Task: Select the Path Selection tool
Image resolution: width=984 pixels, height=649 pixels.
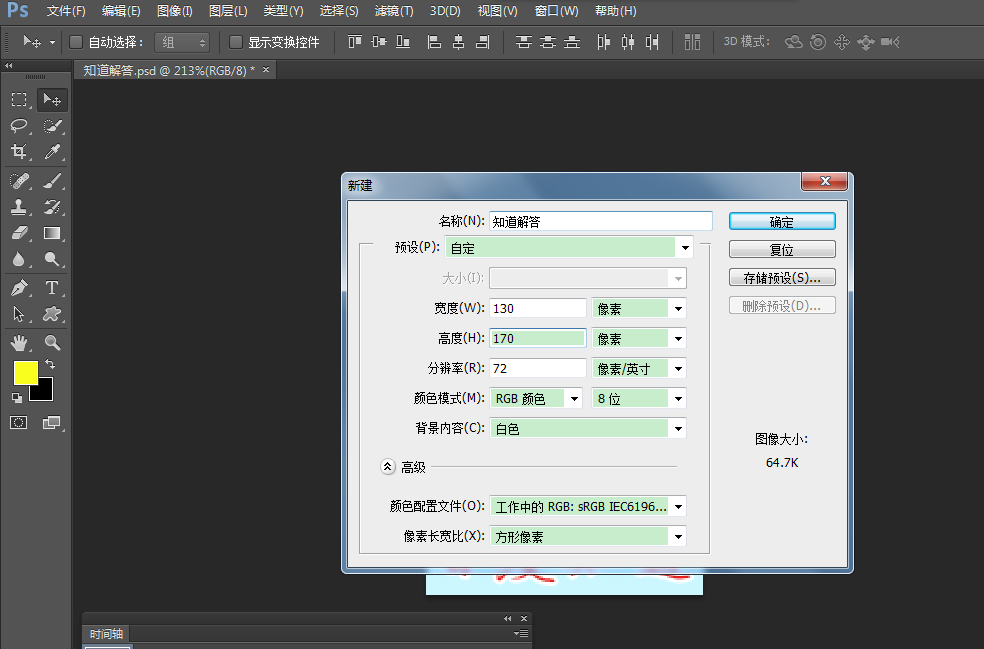Action: click(x=19, y=314)
